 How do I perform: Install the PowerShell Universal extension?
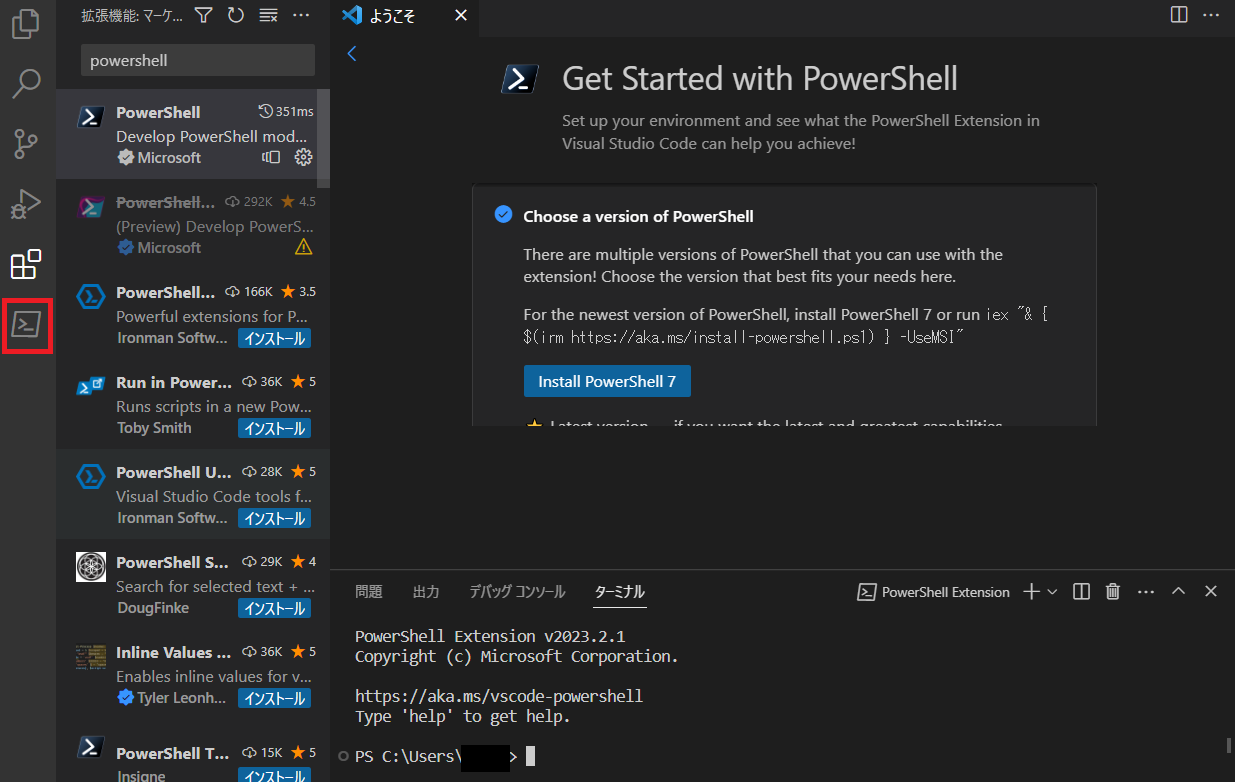[274, 518]
